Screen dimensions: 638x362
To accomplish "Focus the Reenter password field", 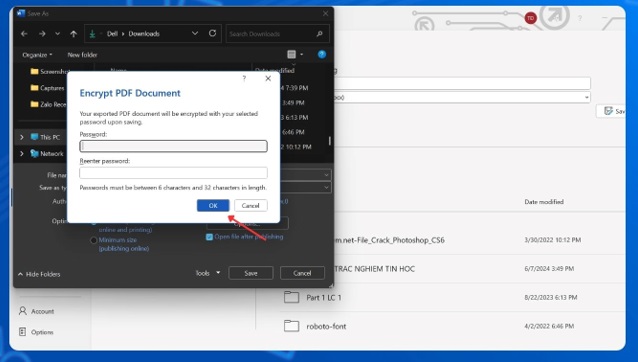I will 173,173.
